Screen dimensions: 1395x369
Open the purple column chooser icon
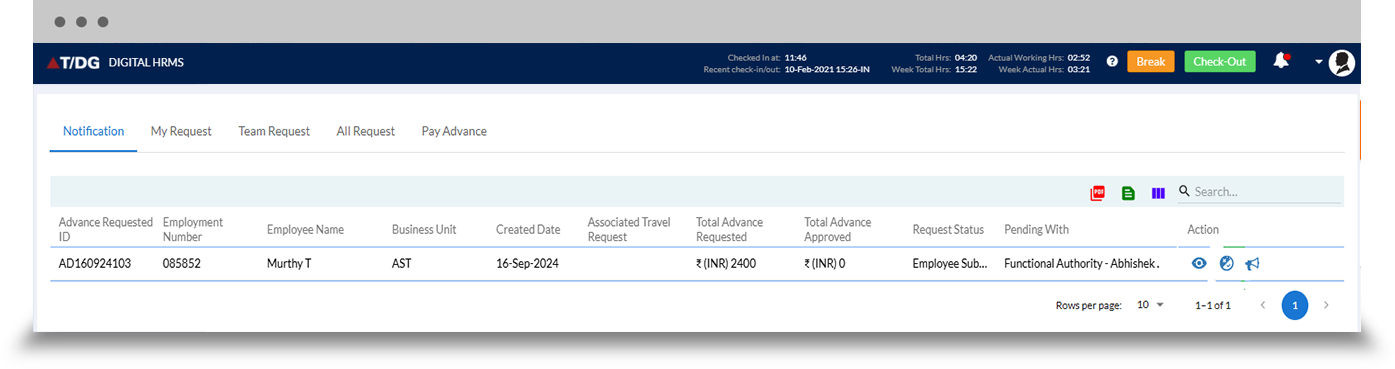click(1158, 193)
